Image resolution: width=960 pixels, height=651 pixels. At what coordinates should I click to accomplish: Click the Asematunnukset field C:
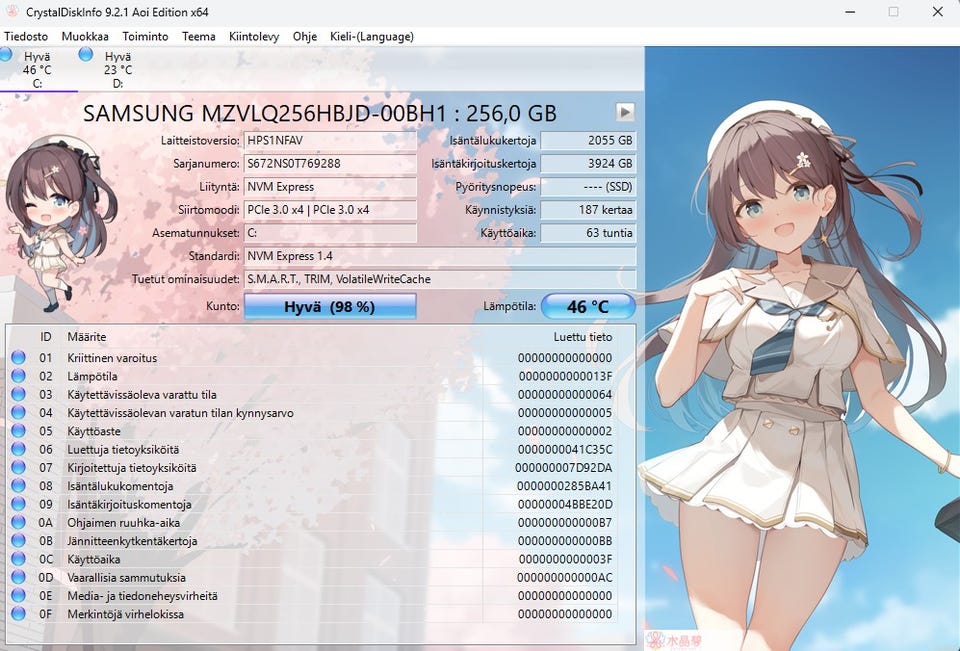coord(330,233)
